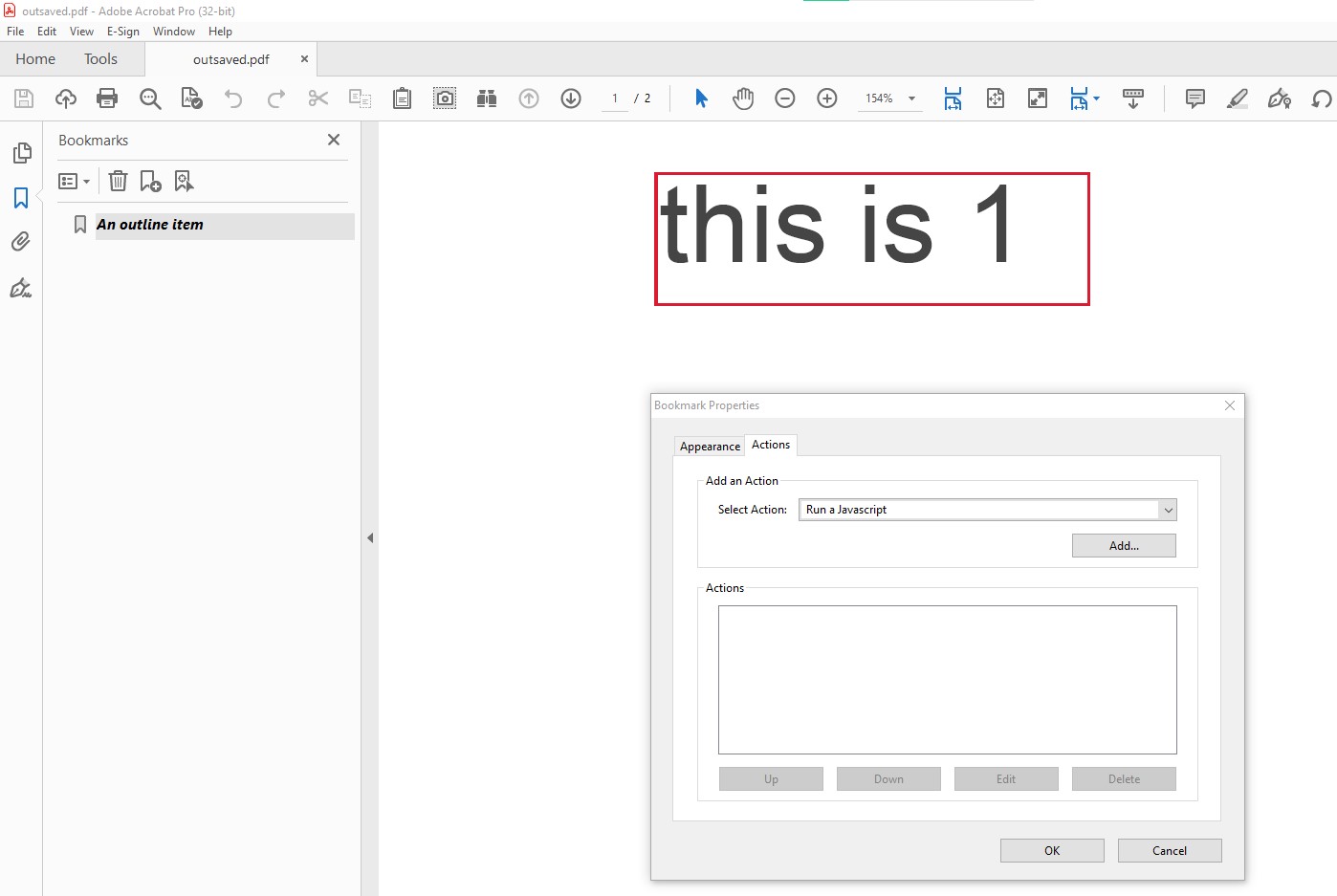Select the bookmark named An outline item
Viewport: 1337px width, 896px height.
[x=150, y=225]
